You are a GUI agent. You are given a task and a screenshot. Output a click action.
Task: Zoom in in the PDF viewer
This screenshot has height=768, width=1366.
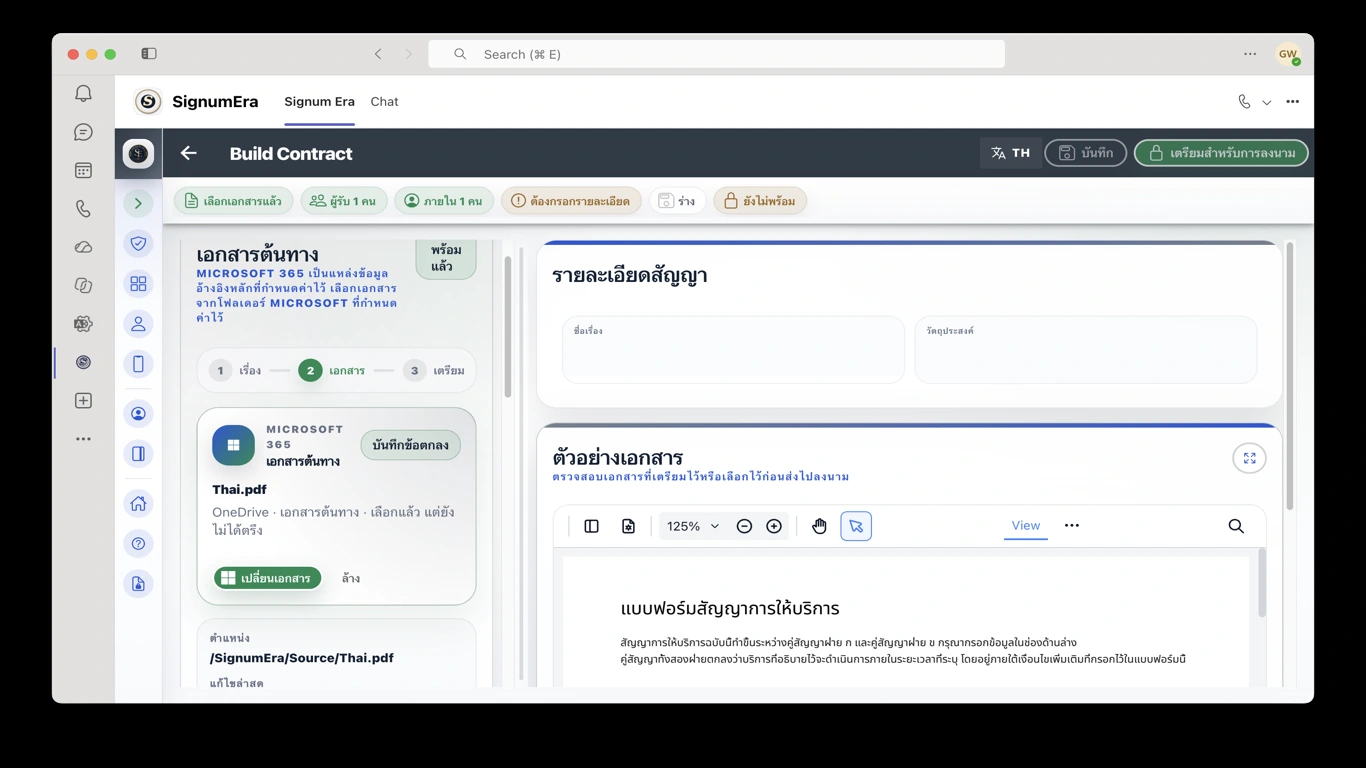774,526
